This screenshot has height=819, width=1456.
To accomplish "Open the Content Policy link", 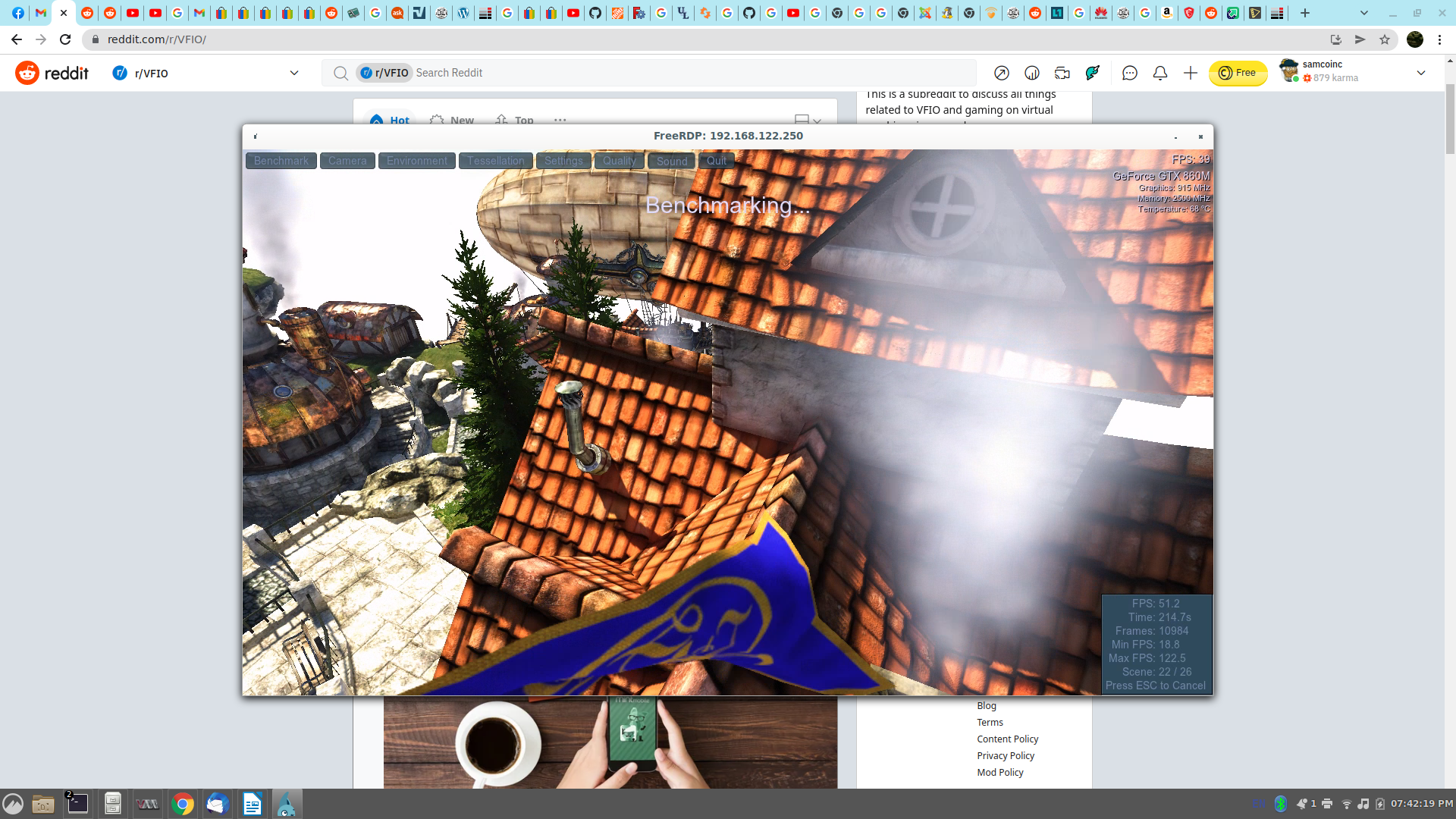I will point(1008,739).
